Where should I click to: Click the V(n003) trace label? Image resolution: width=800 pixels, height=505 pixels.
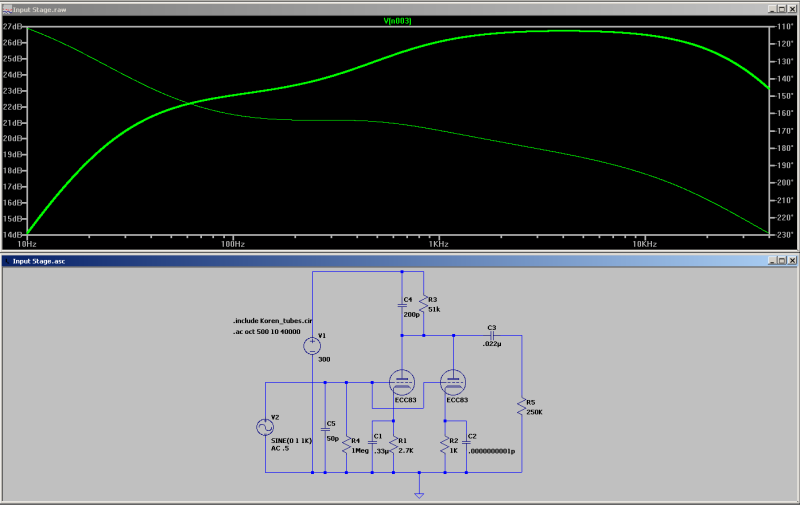[397, 21]
